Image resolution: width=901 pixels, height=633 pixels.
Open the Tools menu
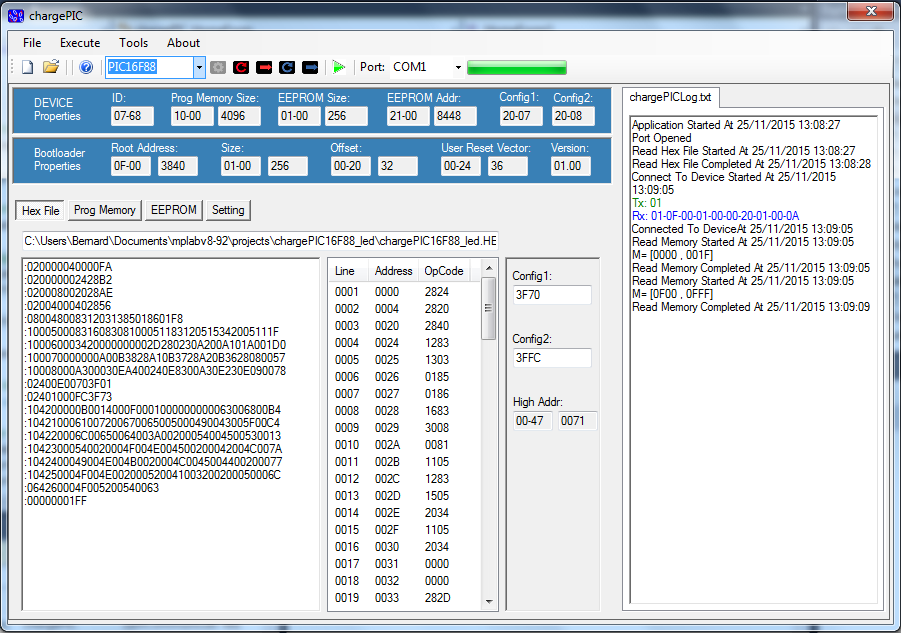tap(133, 43)
